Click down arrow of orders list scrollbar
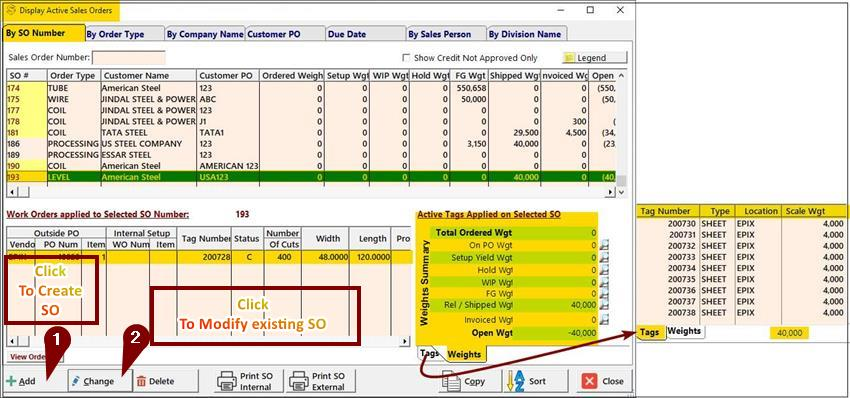Screen dimensions: 850x398 point(621,192)
